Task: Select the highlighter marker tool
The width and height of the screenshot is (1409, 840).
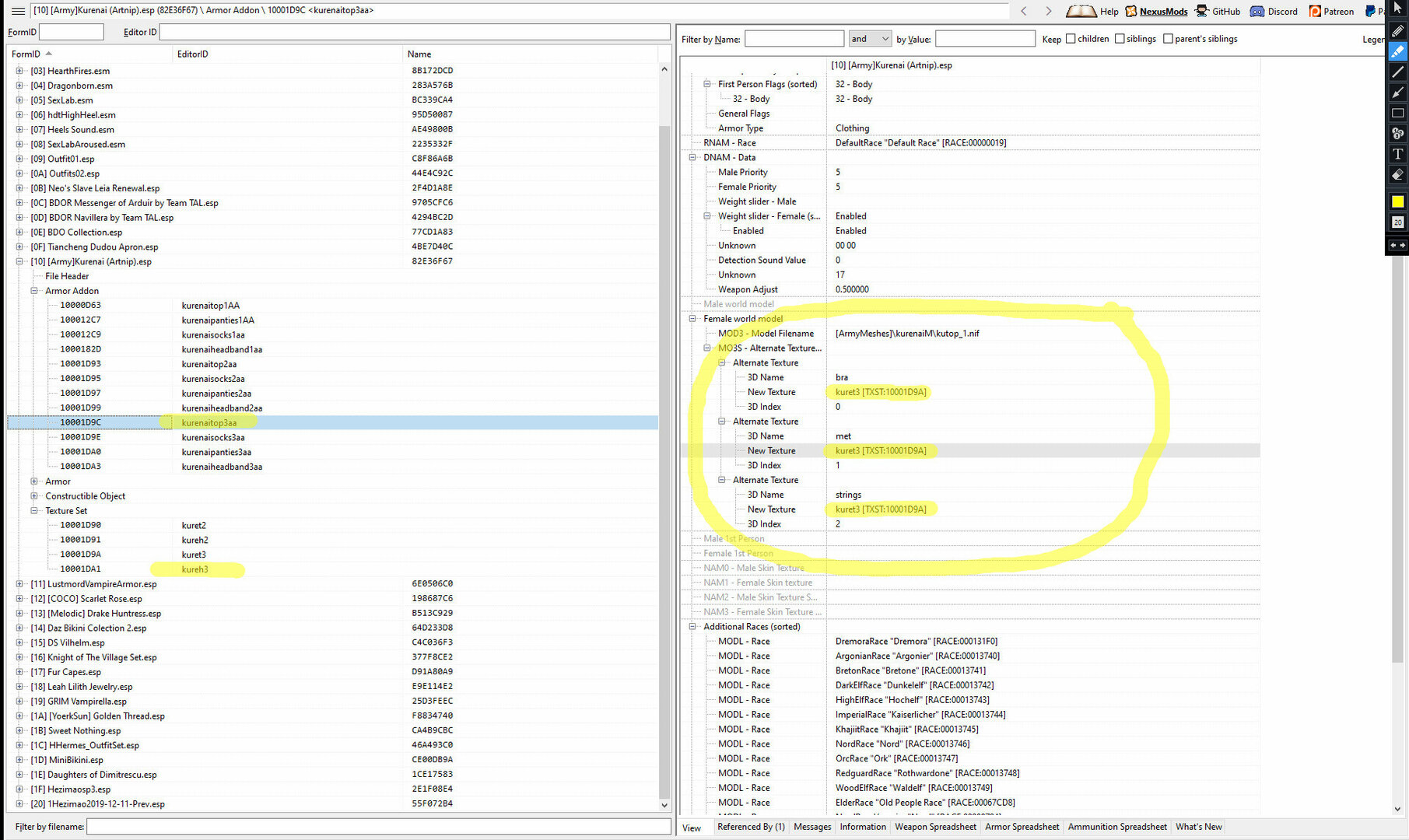Action: pyautogui.click(x=1397, y=51)
